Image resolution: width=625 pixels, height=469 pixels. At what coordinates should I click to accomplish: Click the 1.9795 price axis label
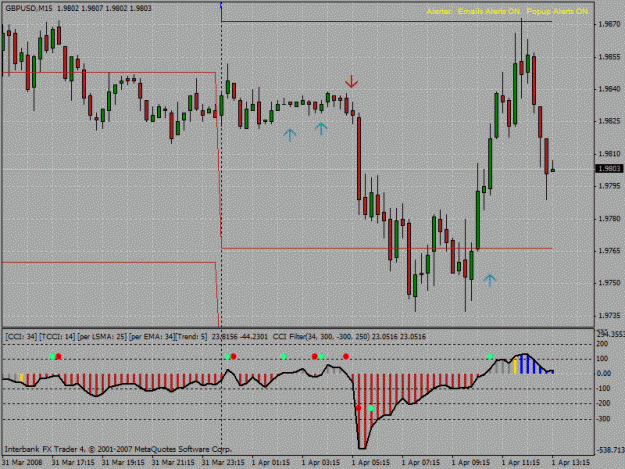(x=610, y=186)
